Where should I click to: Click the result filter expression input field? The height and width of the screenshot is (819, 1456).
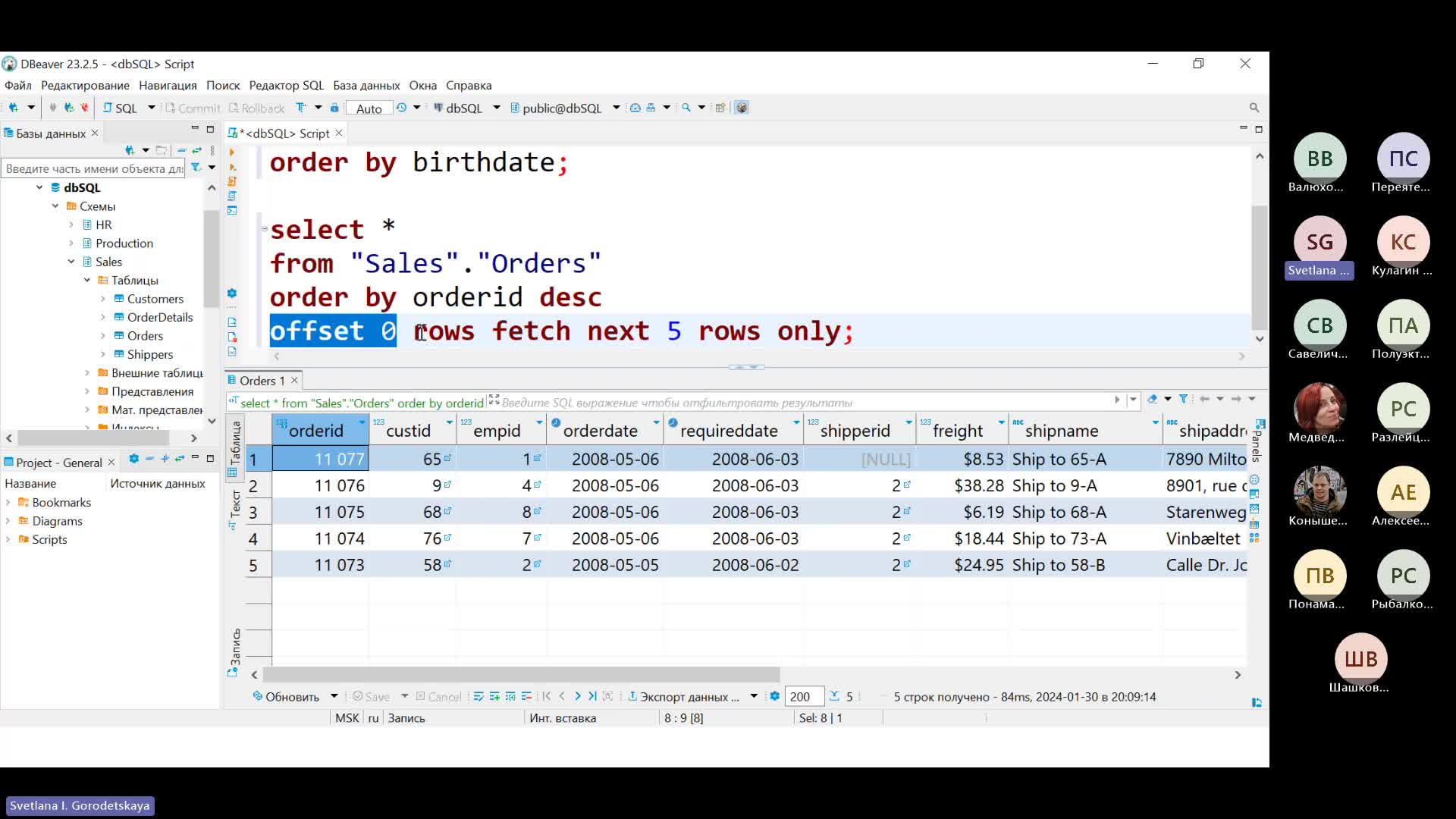pyautogui.click(x=804, y=403)
